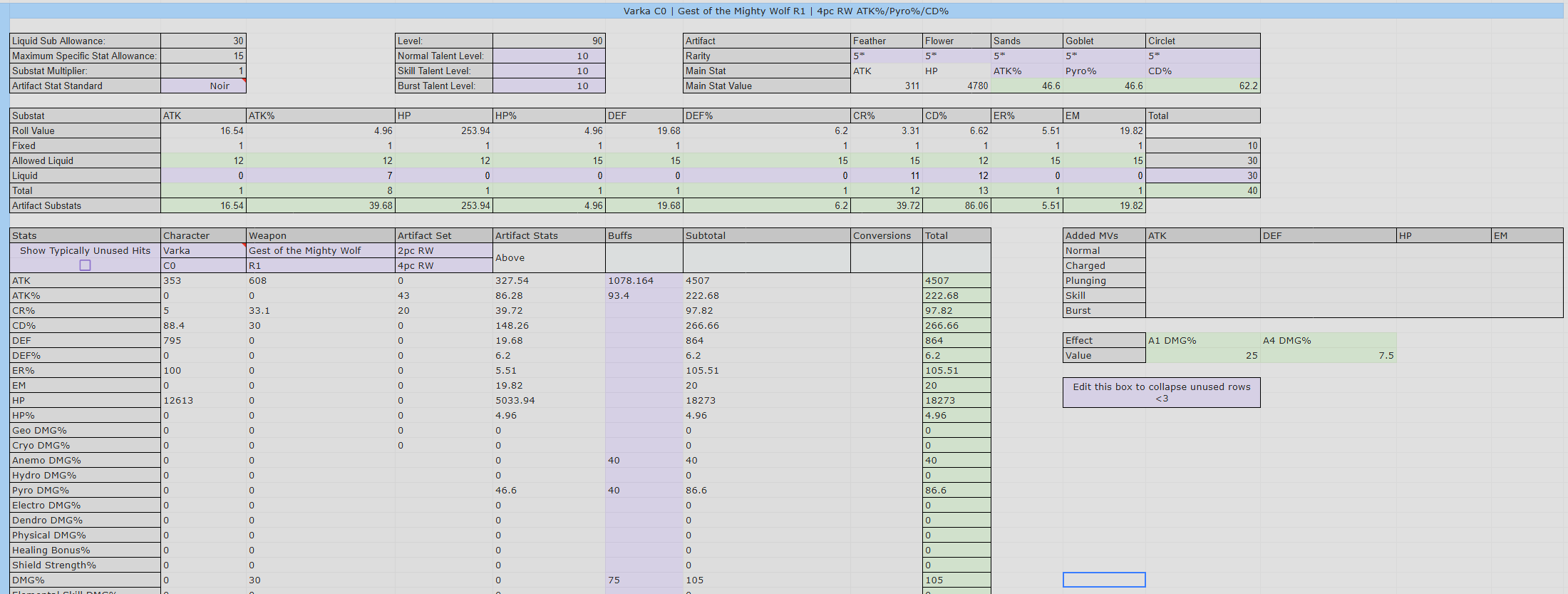1568x594 pixels.
Task: Open the Artifact Stat Standard cell showing Noir
Action: tap(203, 86)
